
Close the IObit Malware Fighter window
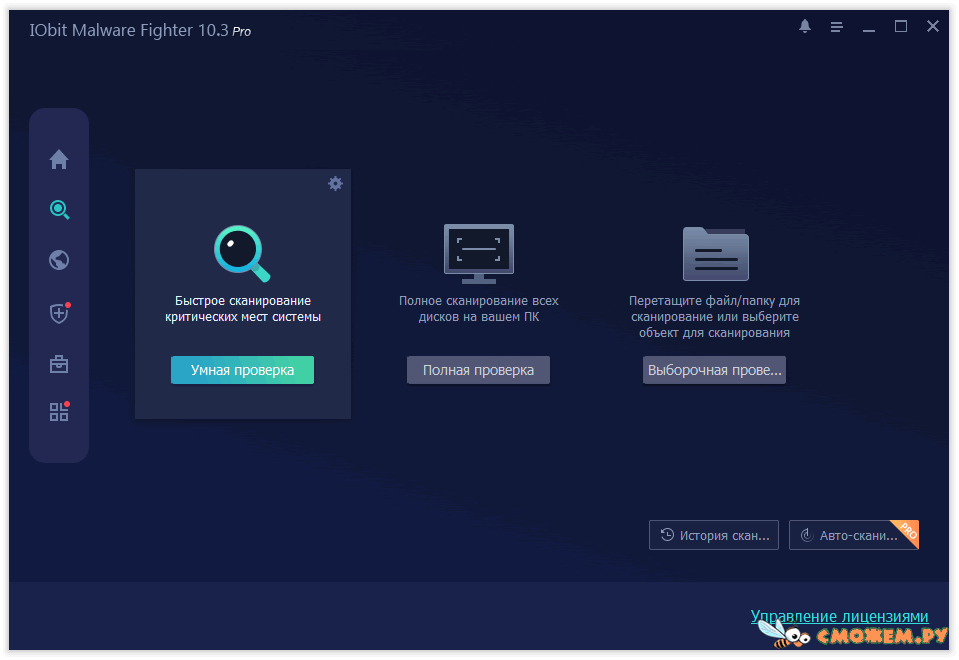click(933, 26)
